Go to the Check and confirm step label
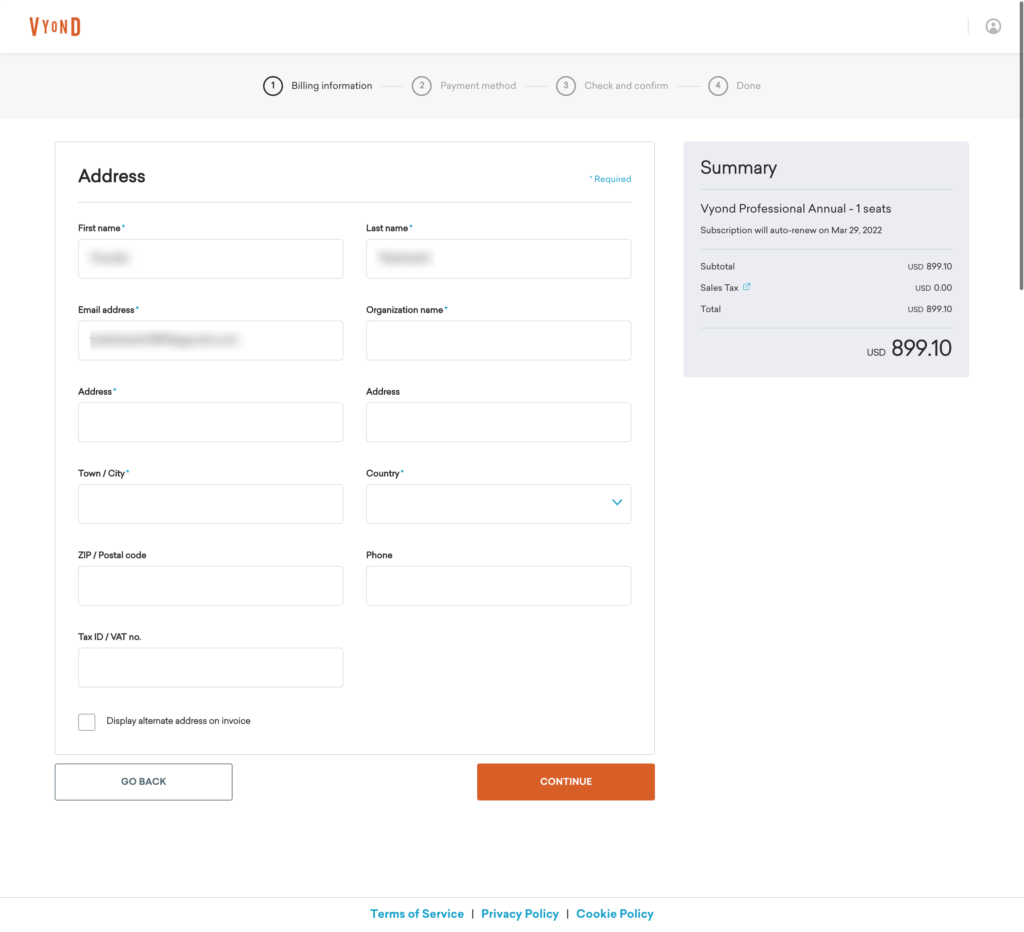This screenshot has height=932, width=1024. coord(626,86)
